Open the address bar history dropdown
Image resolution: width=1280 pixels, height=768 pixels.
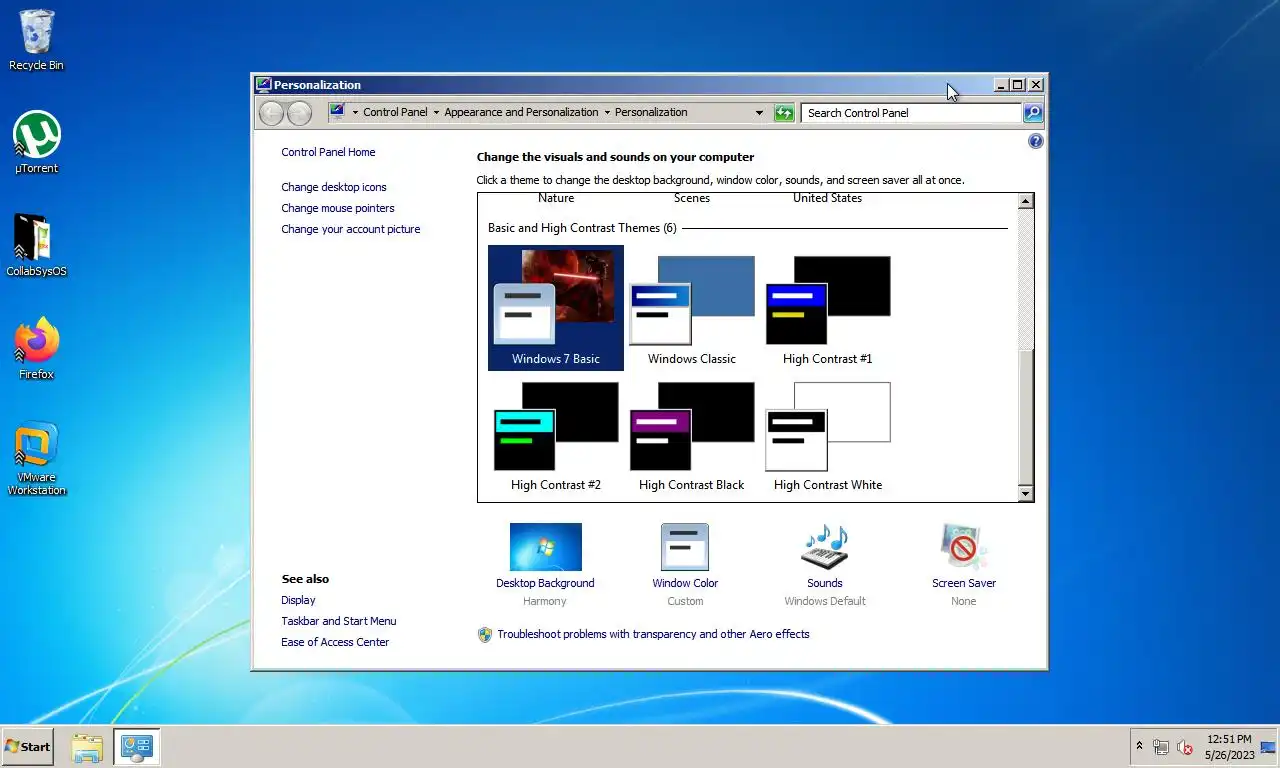[x=759, y=113]
